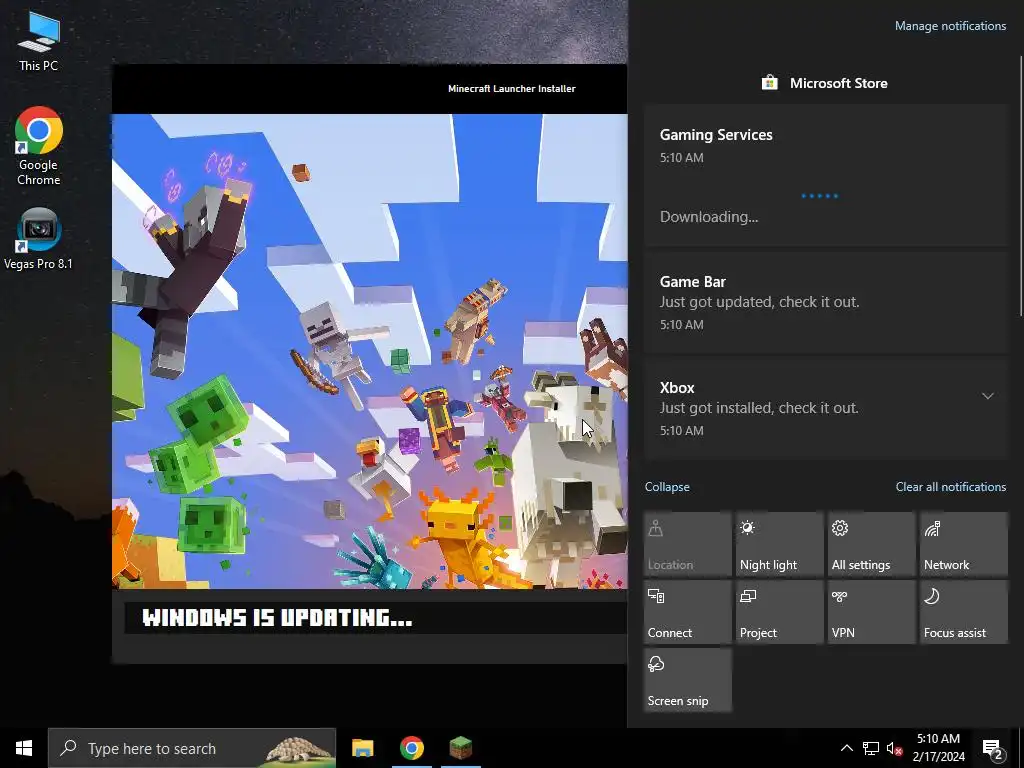Click the taskbar clock and date
Screen dimensions: 1024x768
point(938,748)
